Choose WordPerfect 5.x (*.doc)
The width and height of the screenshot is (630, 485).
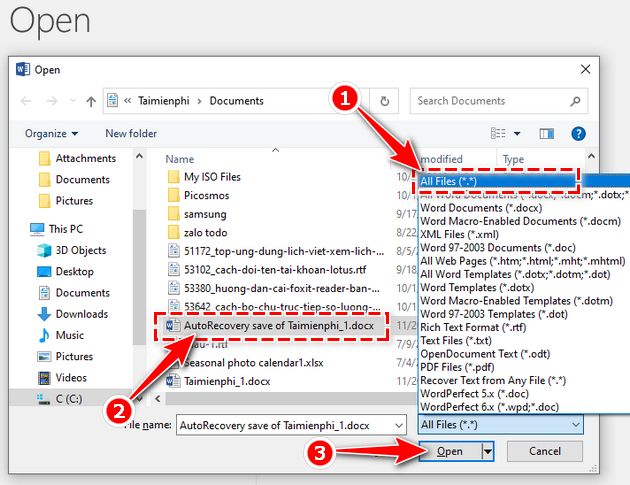point(524,393)
